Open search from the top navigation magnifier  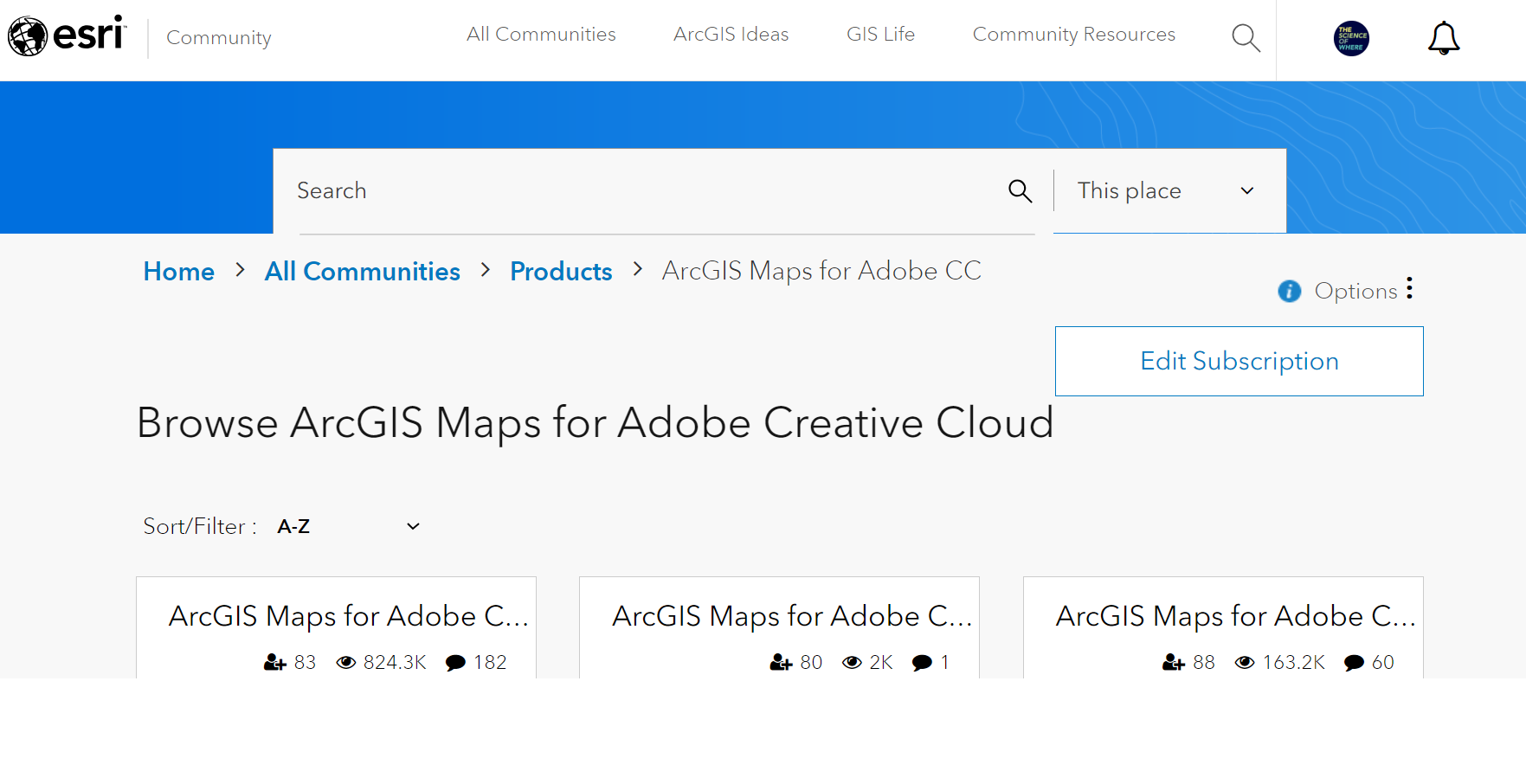coord(1246,37)
